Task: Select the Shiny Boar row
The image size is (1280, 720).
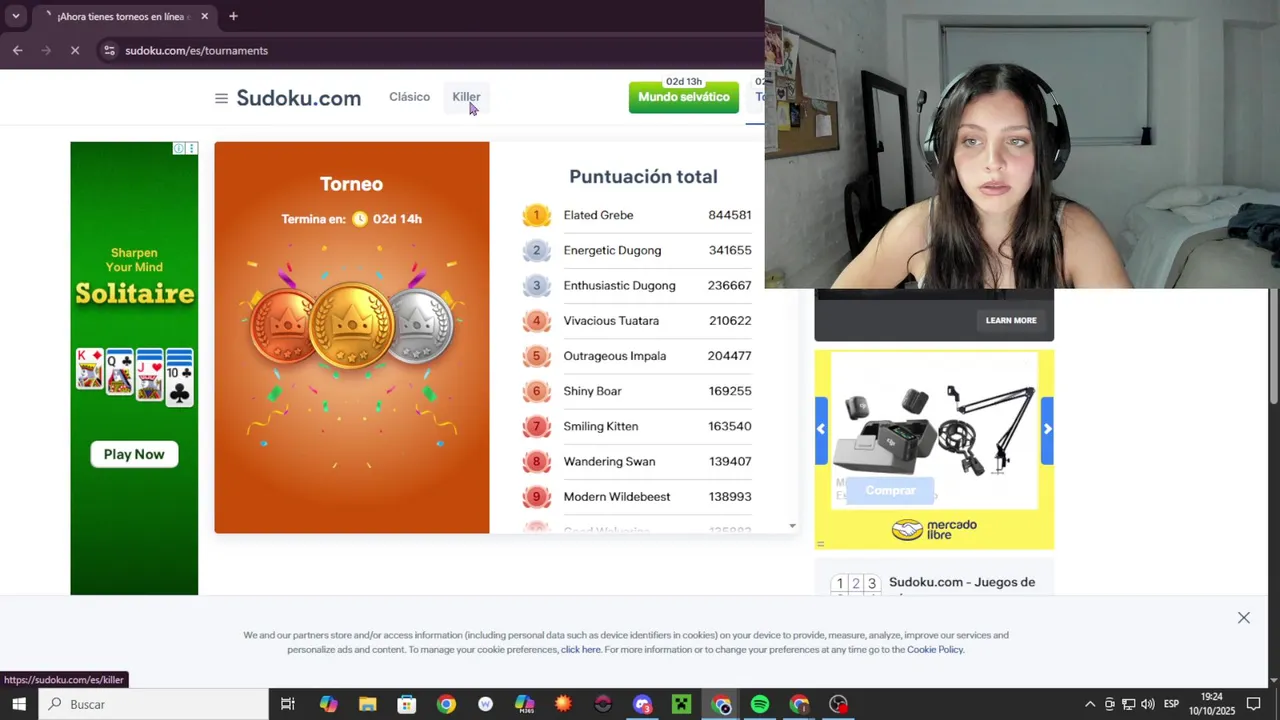Action: [x=637, y=391]
